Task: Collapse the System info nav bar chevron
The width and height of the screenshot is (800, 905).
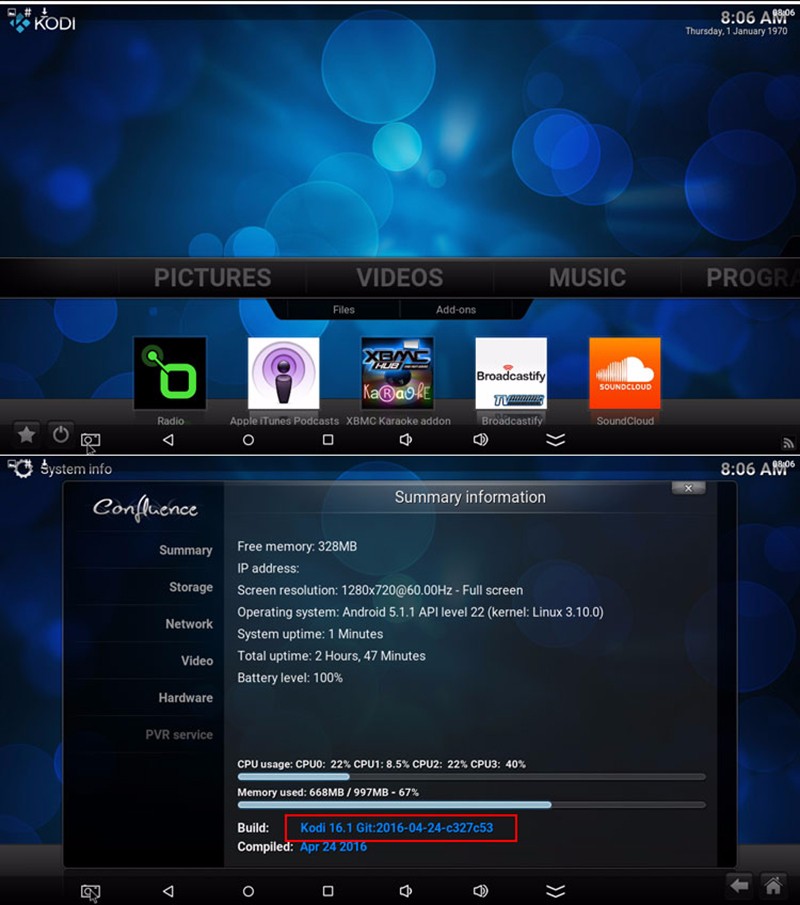Action: click(x=558, y=890)
